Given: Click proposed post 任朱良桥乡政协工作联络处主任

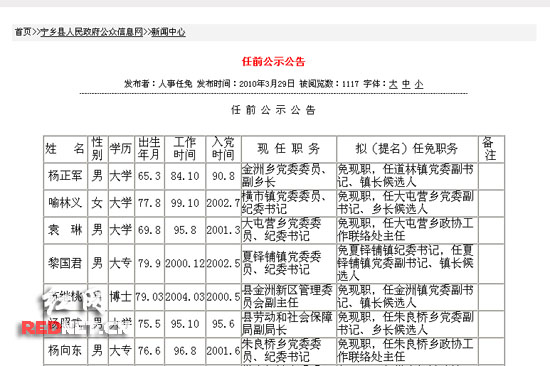Looking at the screenshot, I should click(x=407, y=351).
